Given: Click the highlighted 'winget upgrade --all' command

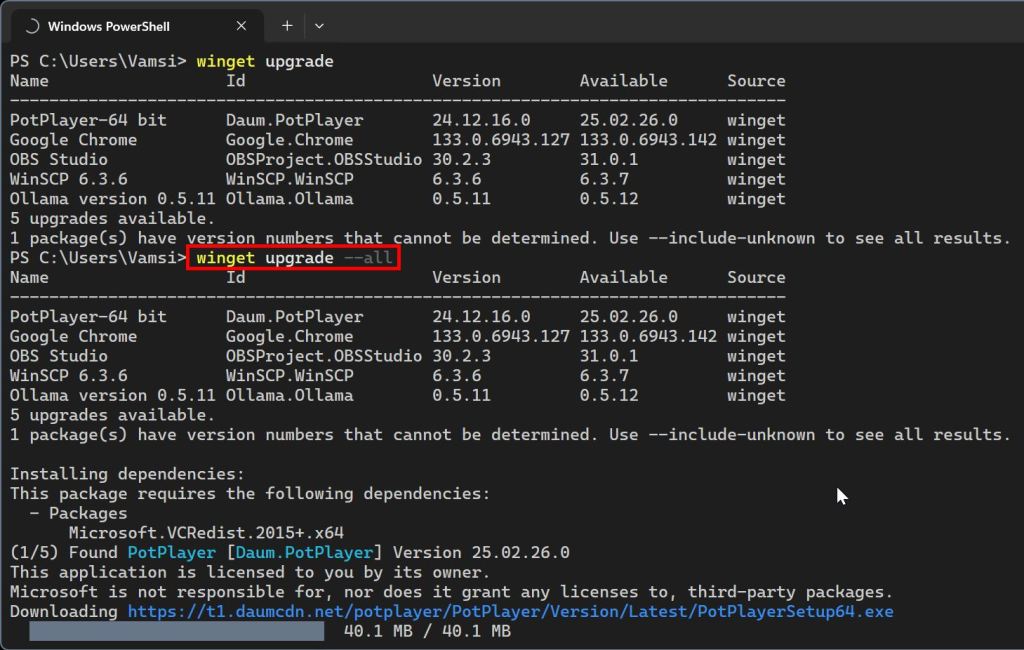Looking at the screenshot, I should 294,258.
